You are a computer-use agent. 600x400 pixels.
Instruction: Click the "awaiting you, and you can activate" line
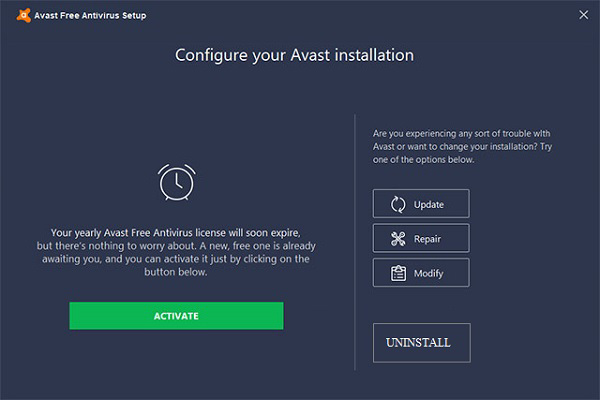coord(176,259)
